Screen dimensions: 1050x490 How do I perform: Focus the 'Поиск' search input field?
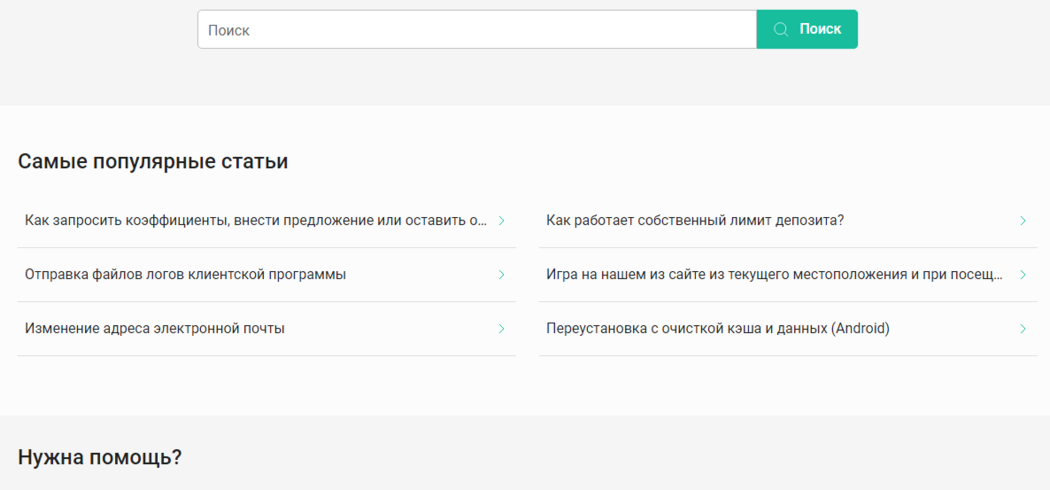(476, 30)
